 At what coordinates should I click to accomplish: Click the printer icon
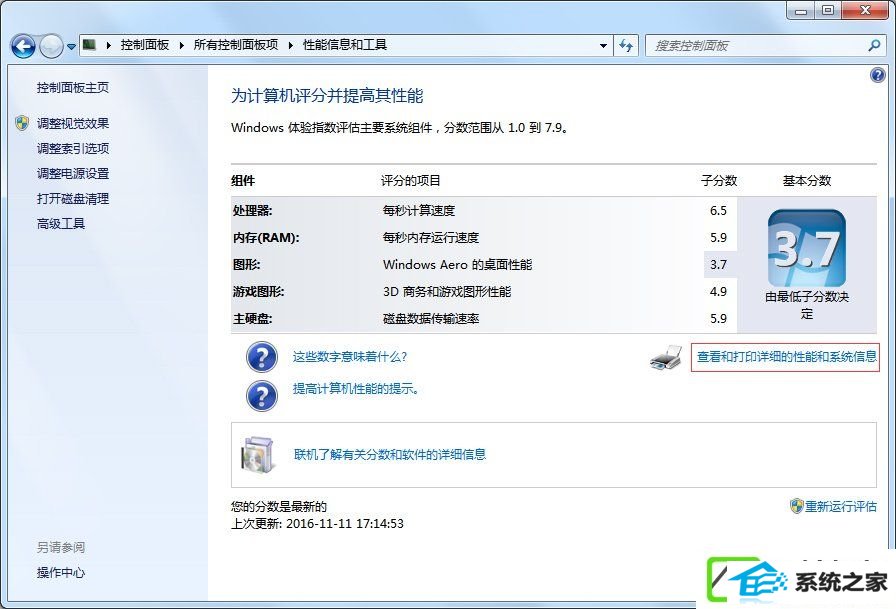[666, 358]
